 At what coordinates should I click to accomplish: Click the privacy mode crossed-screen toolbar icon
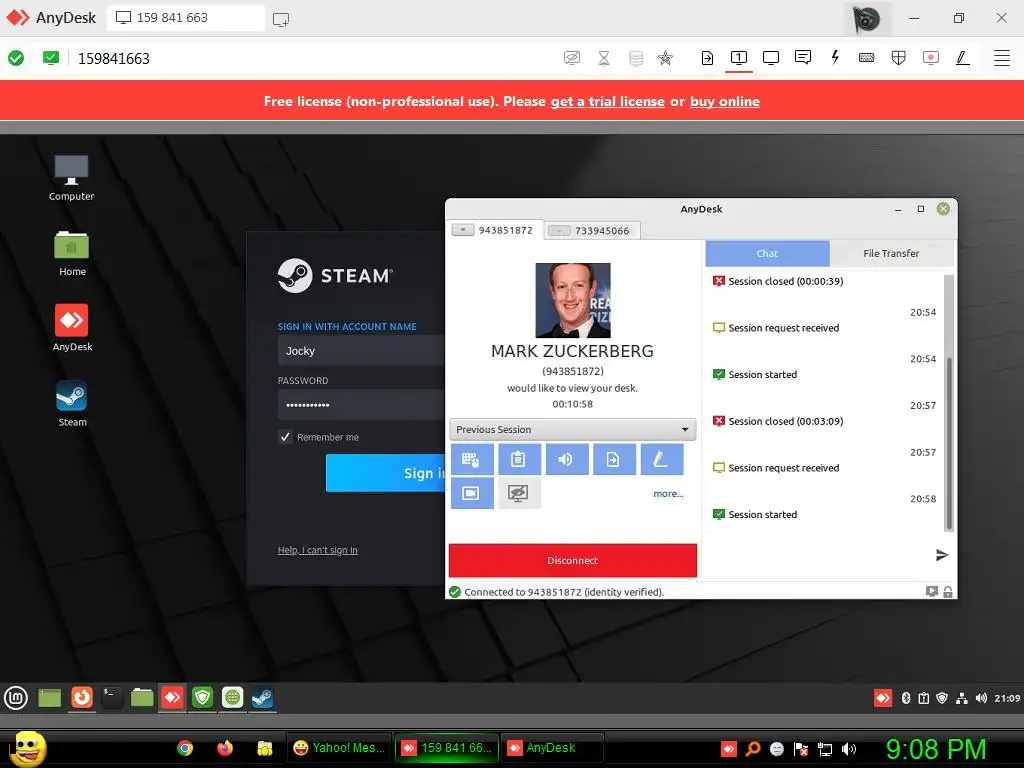(571, 58)
